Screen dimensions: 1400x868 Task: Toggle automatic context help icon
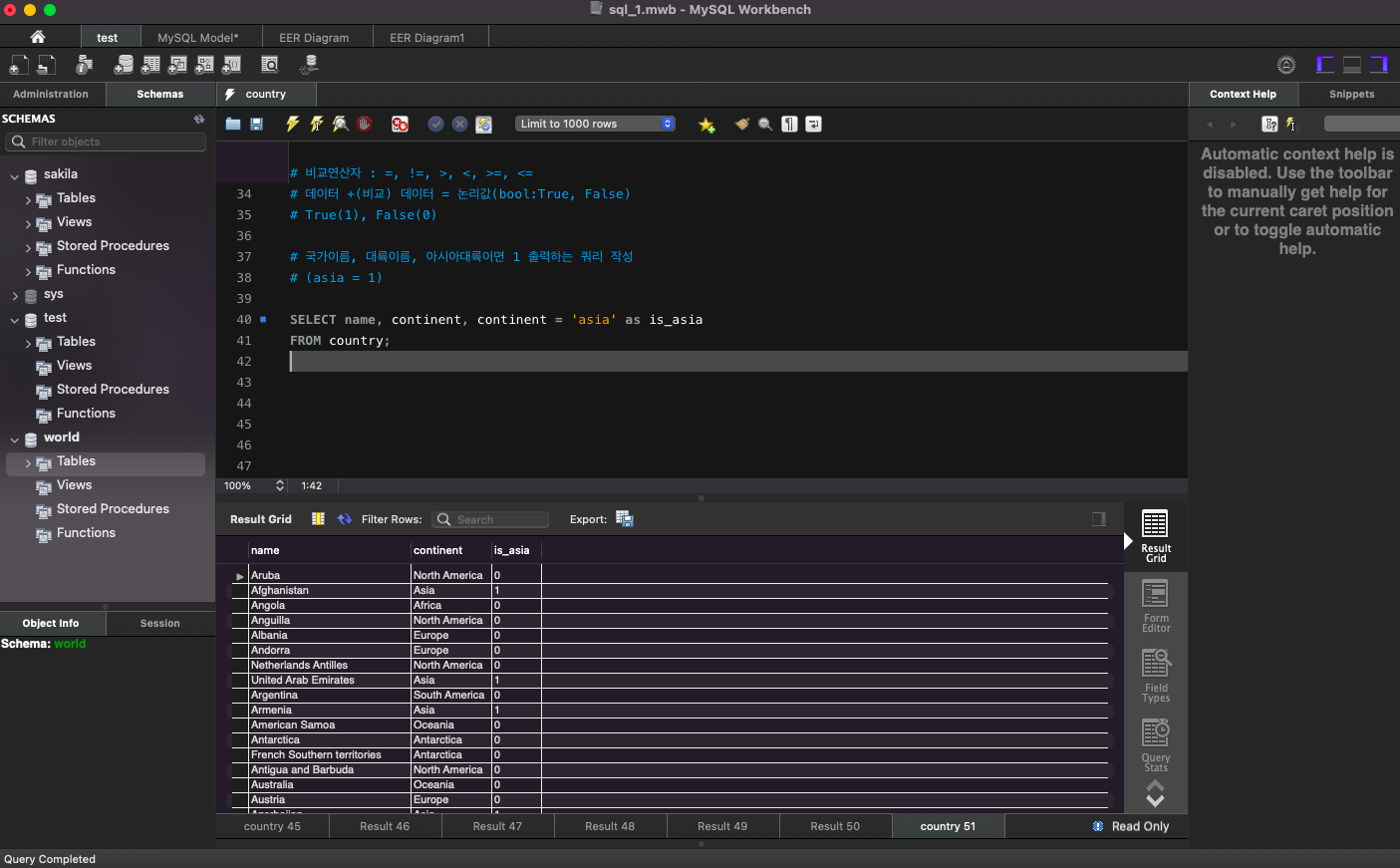click(x=1291, y=125)
